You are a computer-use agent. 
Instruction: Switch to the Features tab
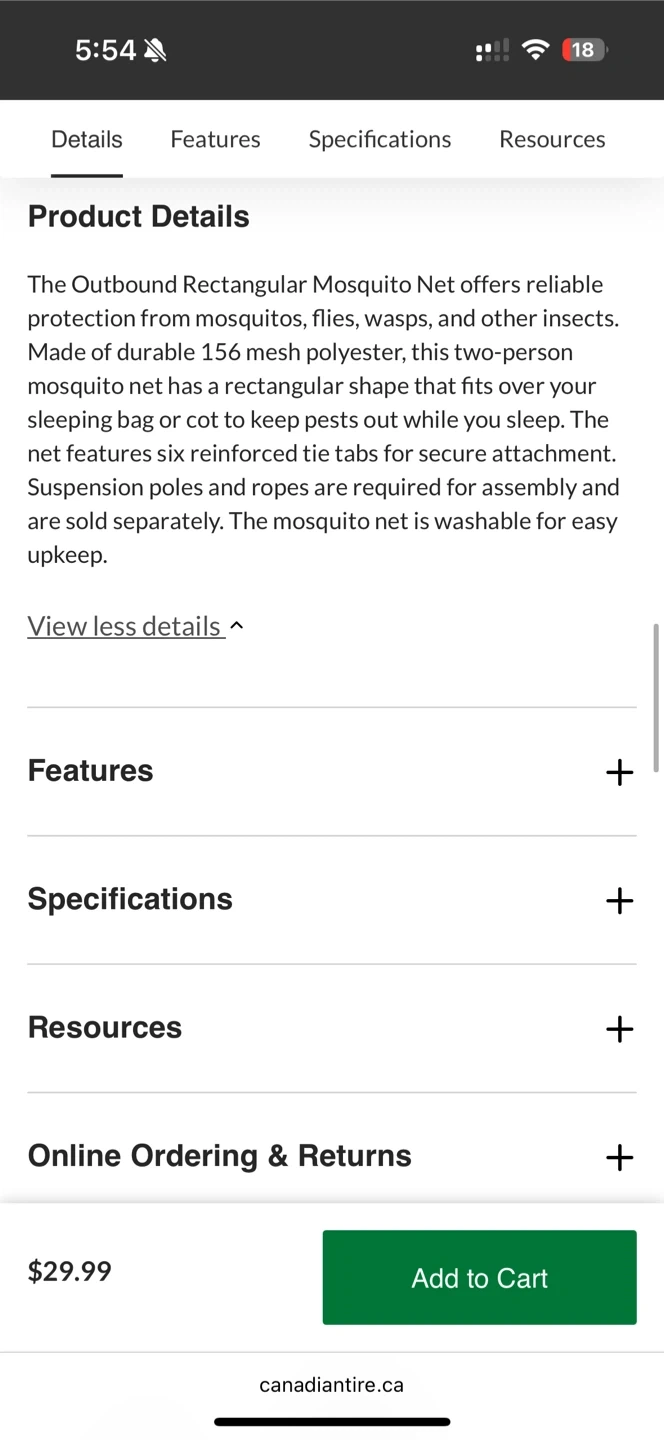[x=215, y=139]
